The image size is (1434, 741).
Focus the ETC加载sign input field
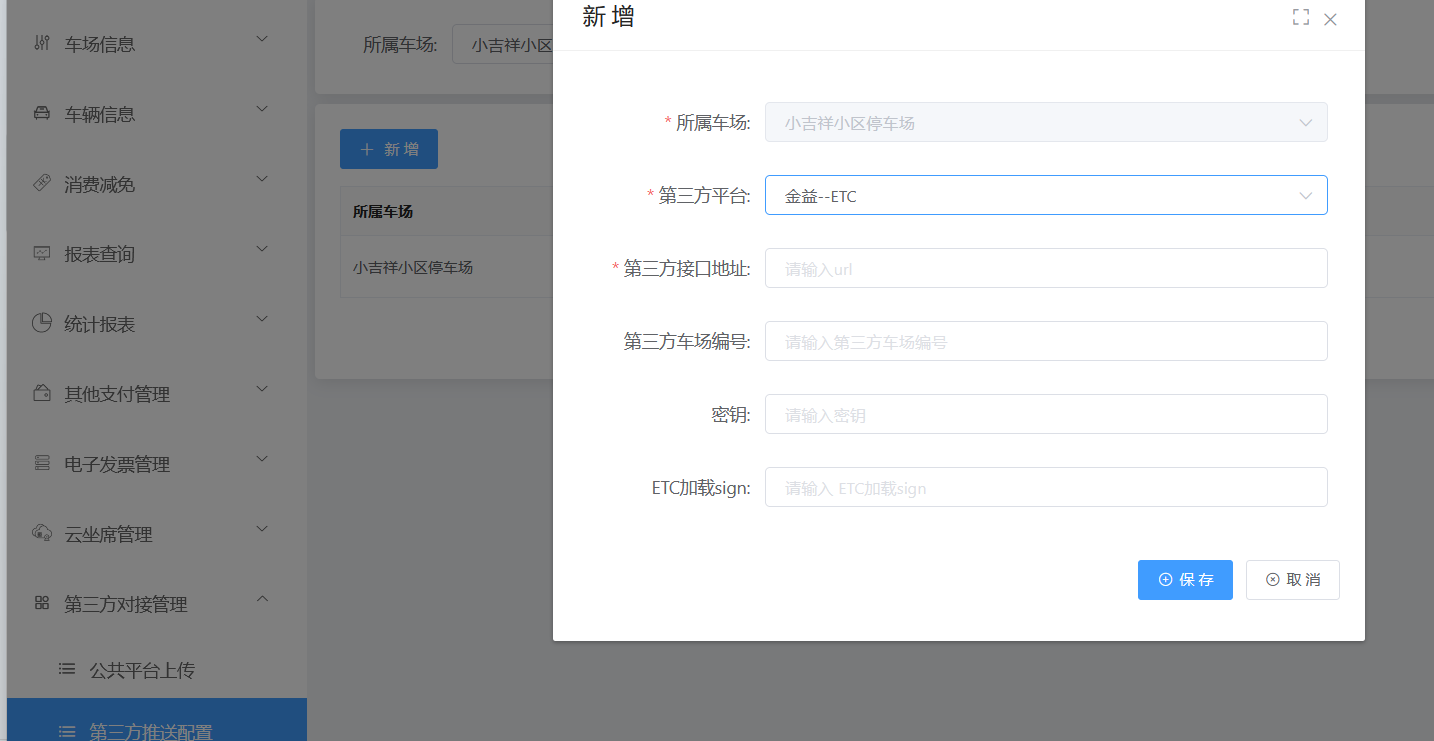(x=1046, y=487)
